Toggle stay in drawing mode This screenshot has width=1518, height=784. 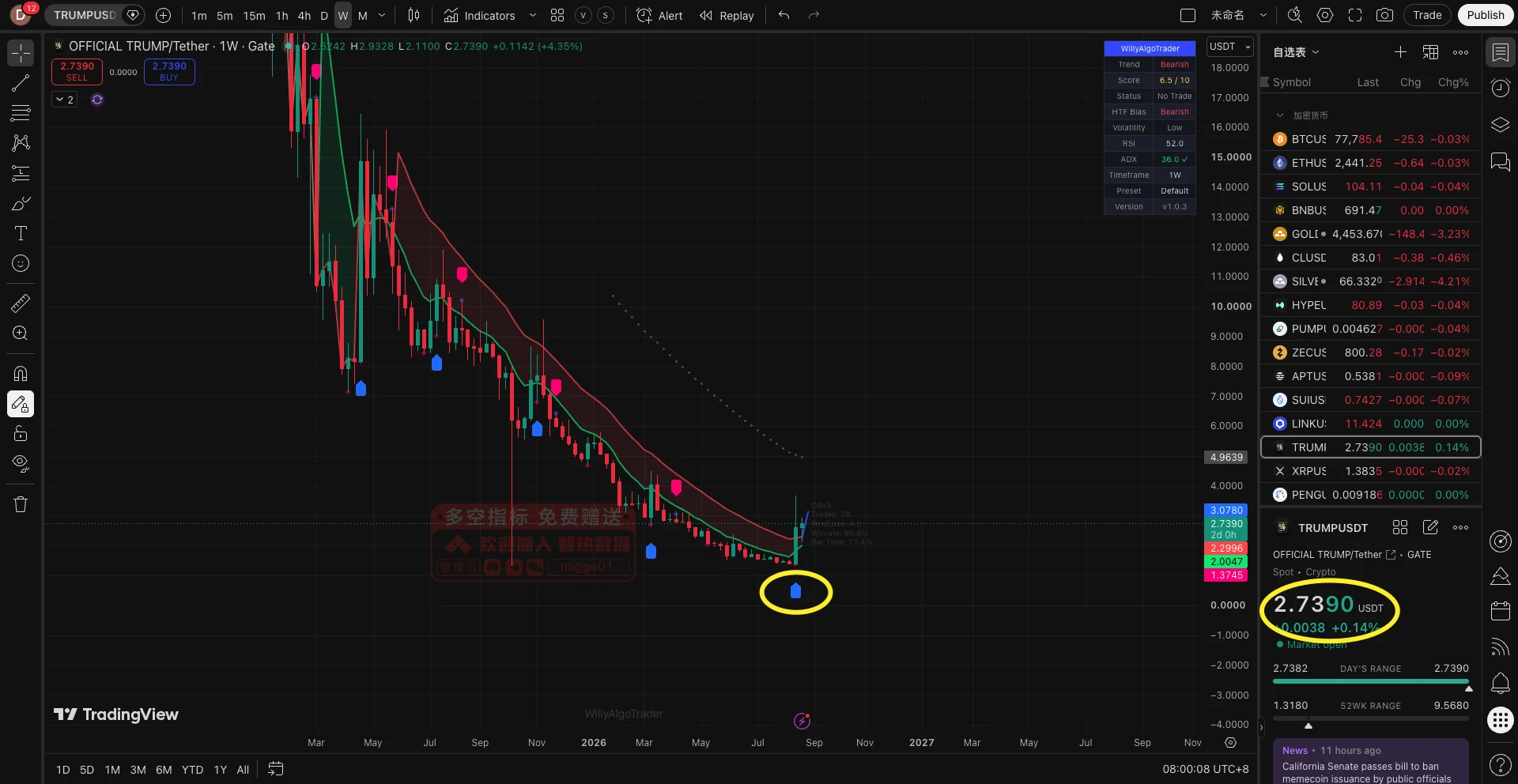pyautogui.click(x=21, y=404)
